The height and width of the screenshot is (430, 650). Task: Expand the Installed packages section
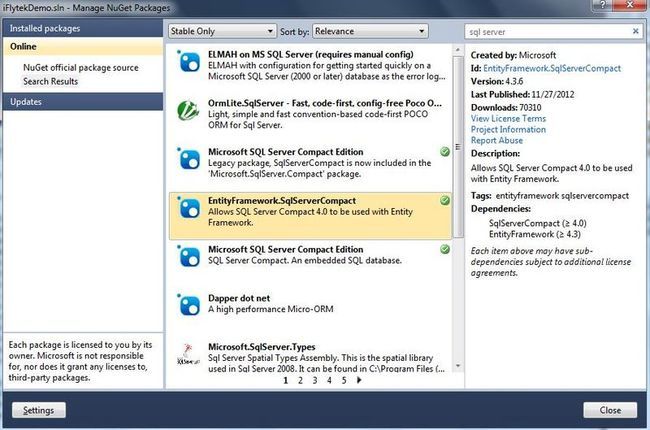click(82, 28)
